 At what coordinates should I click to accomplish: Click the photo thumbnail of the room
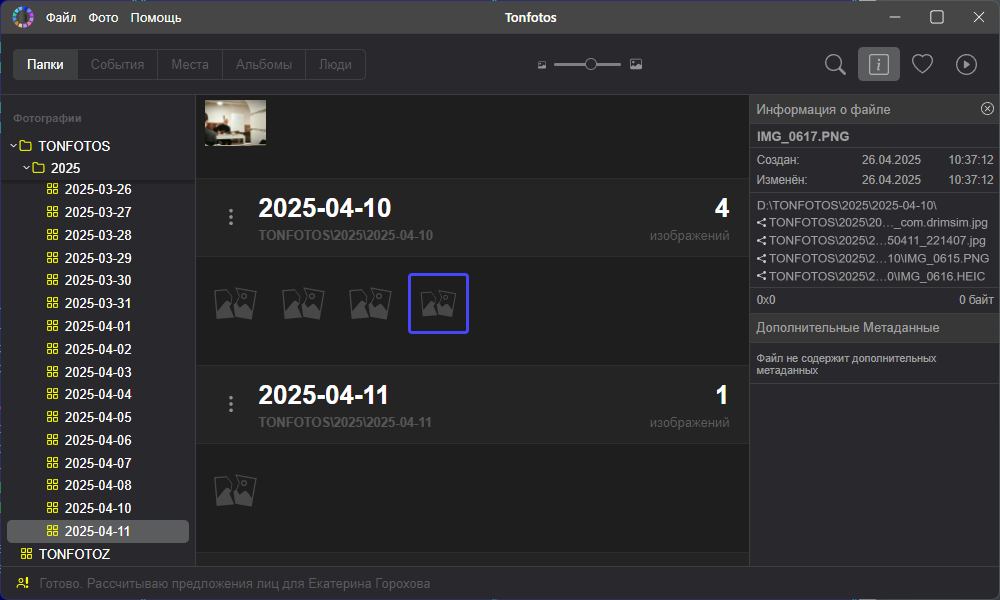235,122
